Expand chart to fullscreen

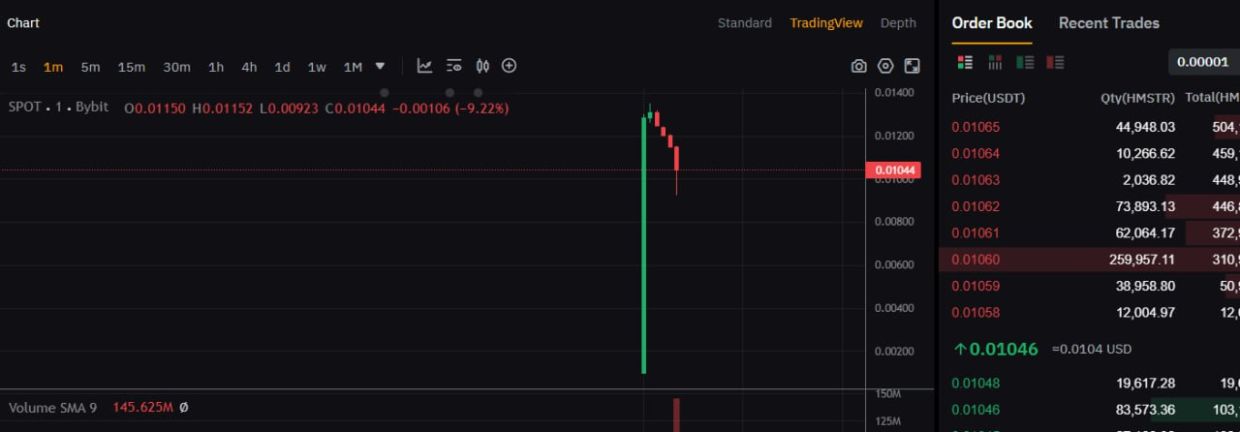(912, 66)
